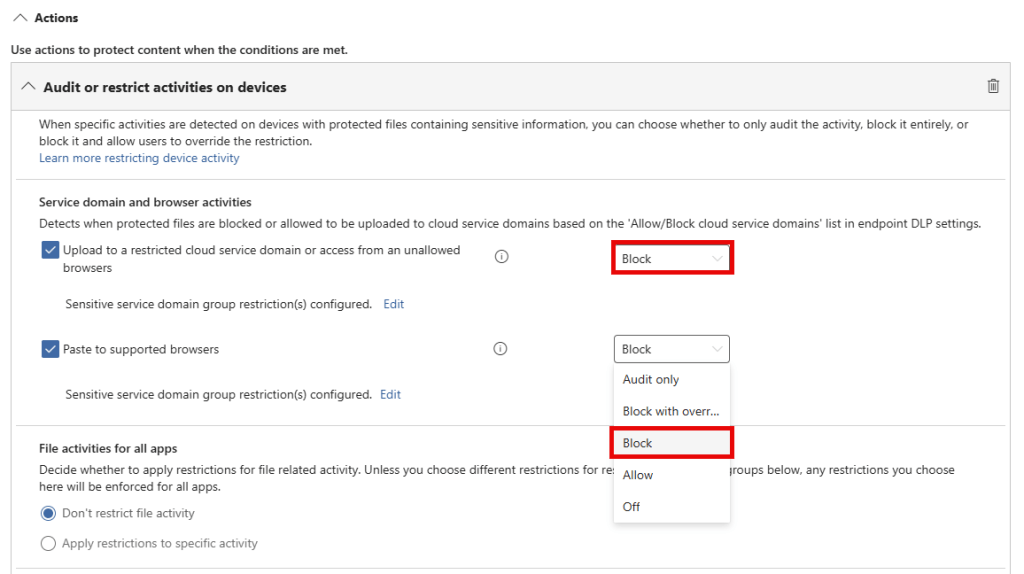Select Don't restrict file activity radio button
1024x574 pixels.
coord(48,513)
